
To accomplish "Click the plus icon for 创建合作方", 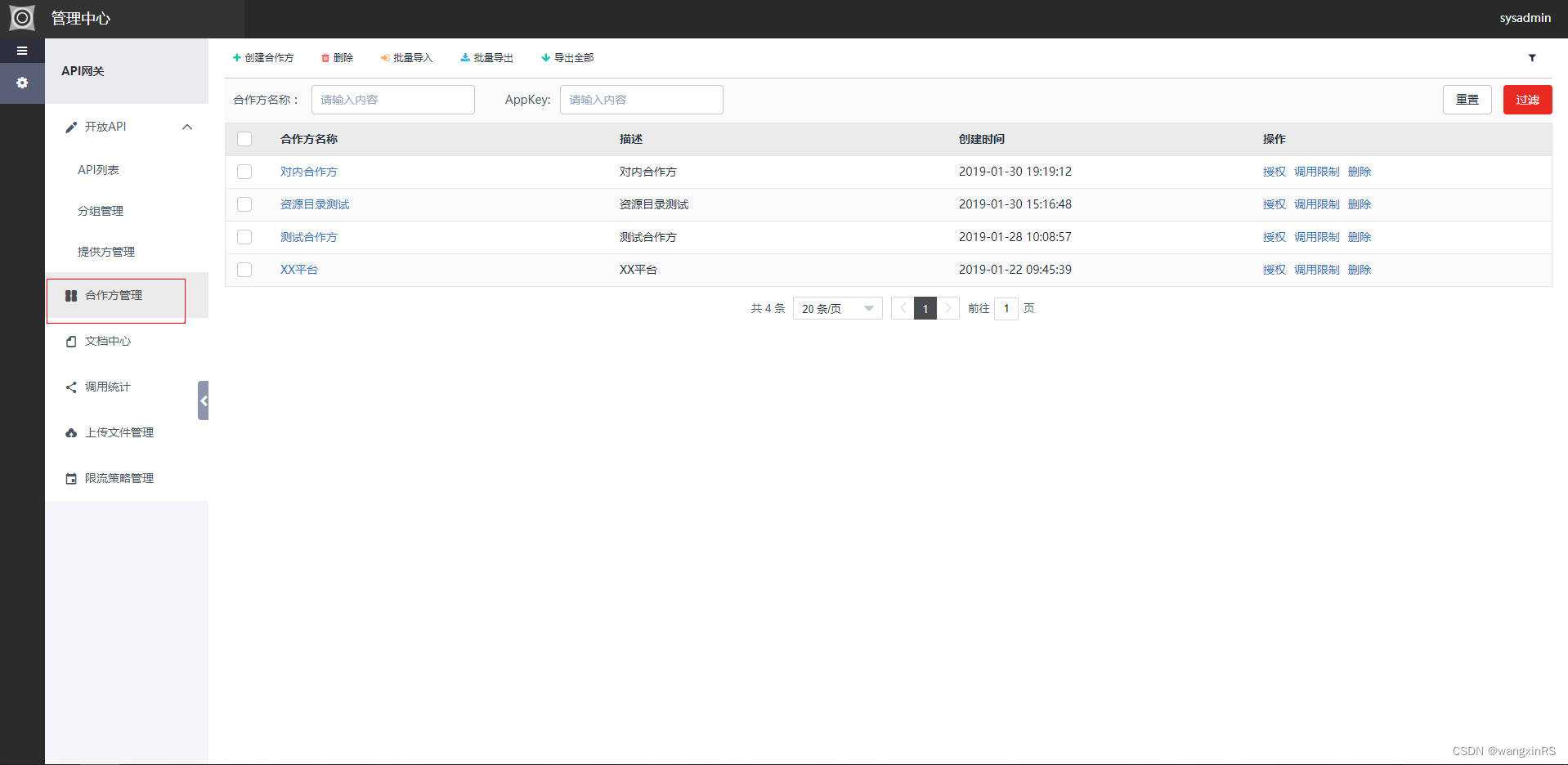I will tap(236, 58).
